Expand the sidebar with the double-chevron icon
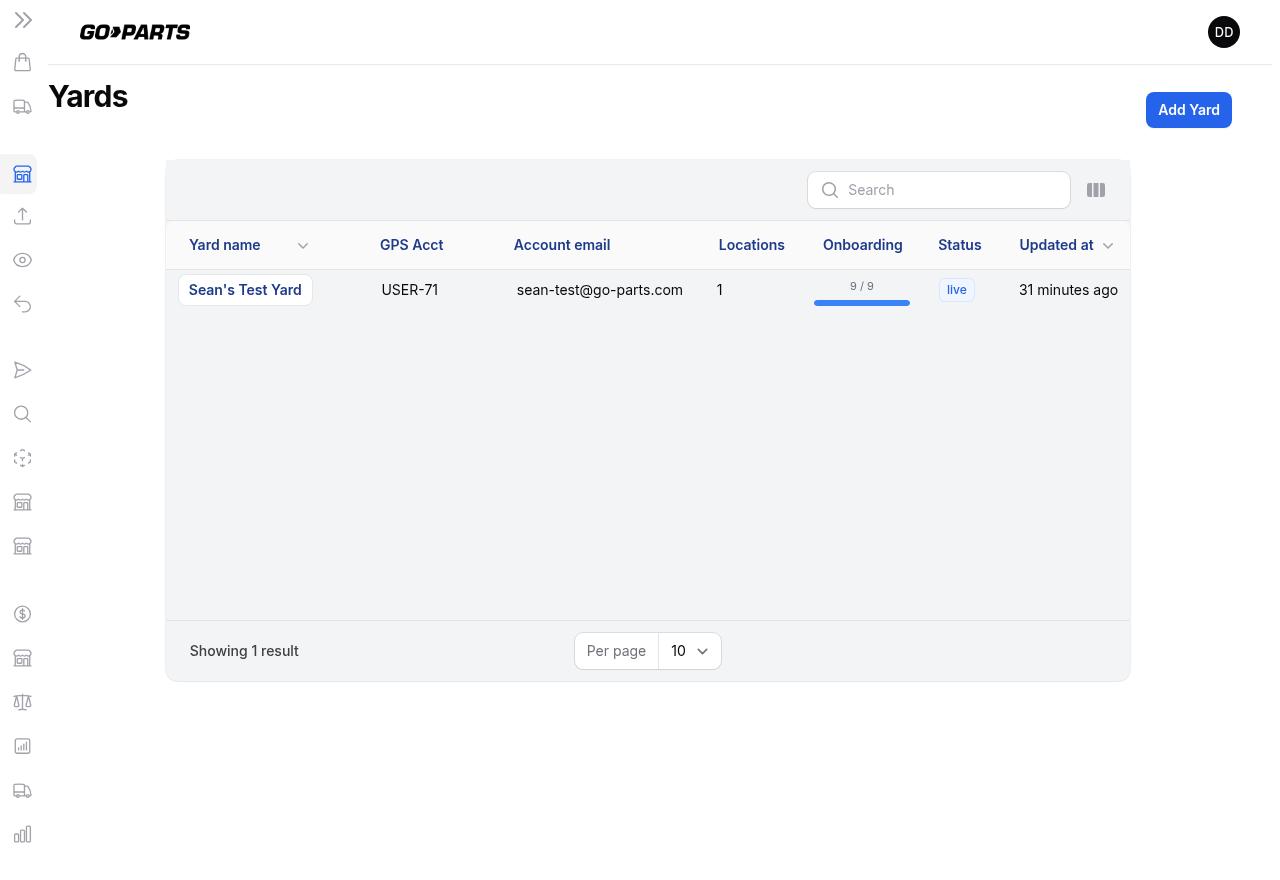This screenshot has height=880, width=1280. click(23, 20)
